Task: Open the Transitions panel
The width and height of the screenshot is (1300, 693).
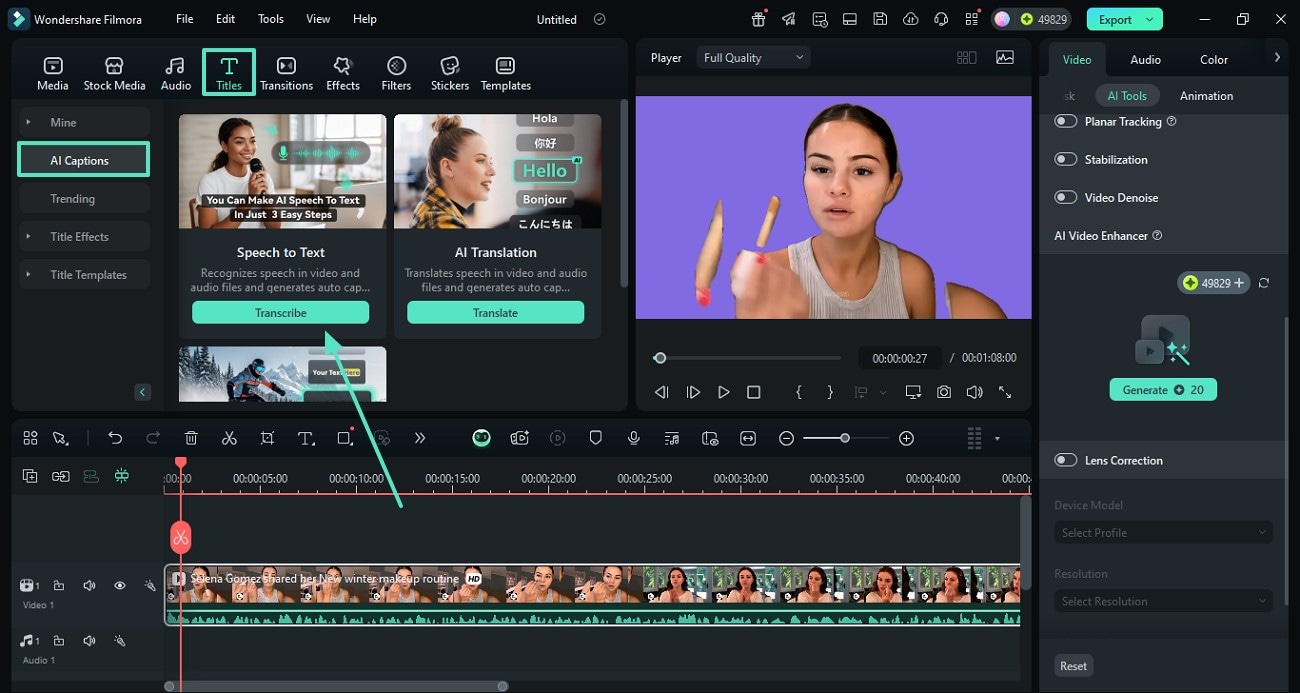Action: click(286, 73)
